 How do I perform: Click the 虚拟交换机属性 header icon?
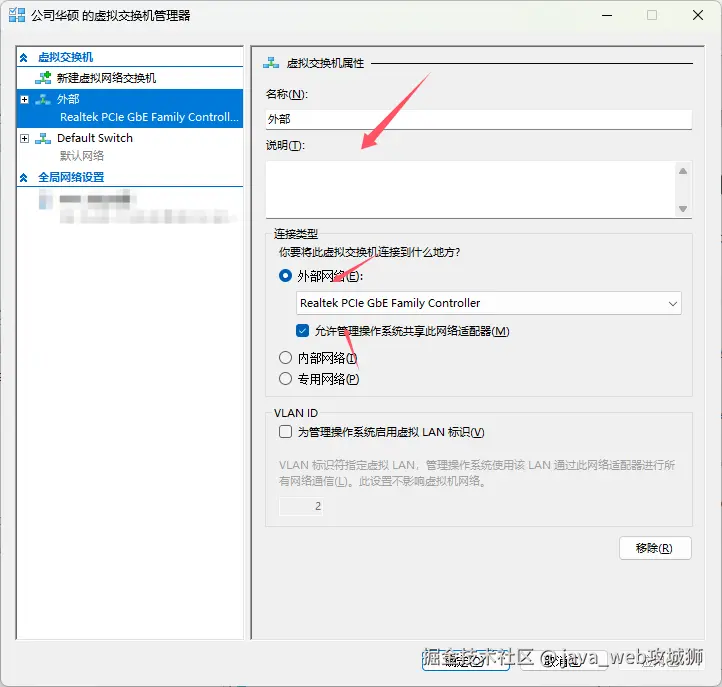(271, 63)
